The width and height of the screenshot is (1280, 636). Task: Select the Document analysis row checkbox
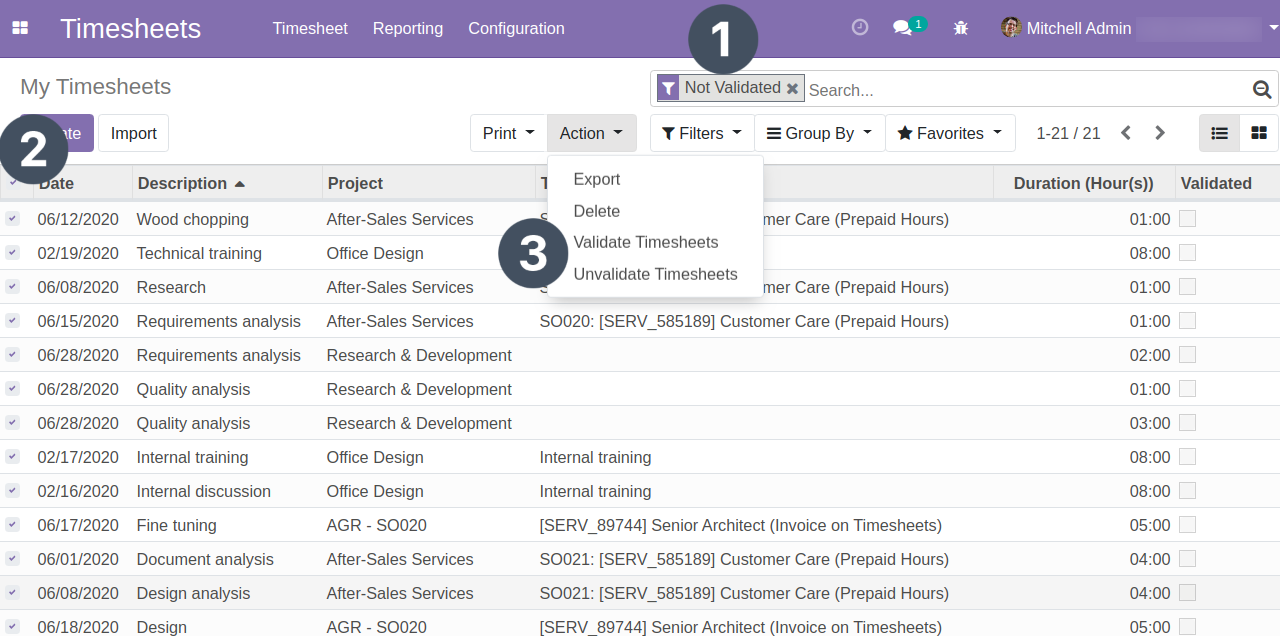click(12, 559)
